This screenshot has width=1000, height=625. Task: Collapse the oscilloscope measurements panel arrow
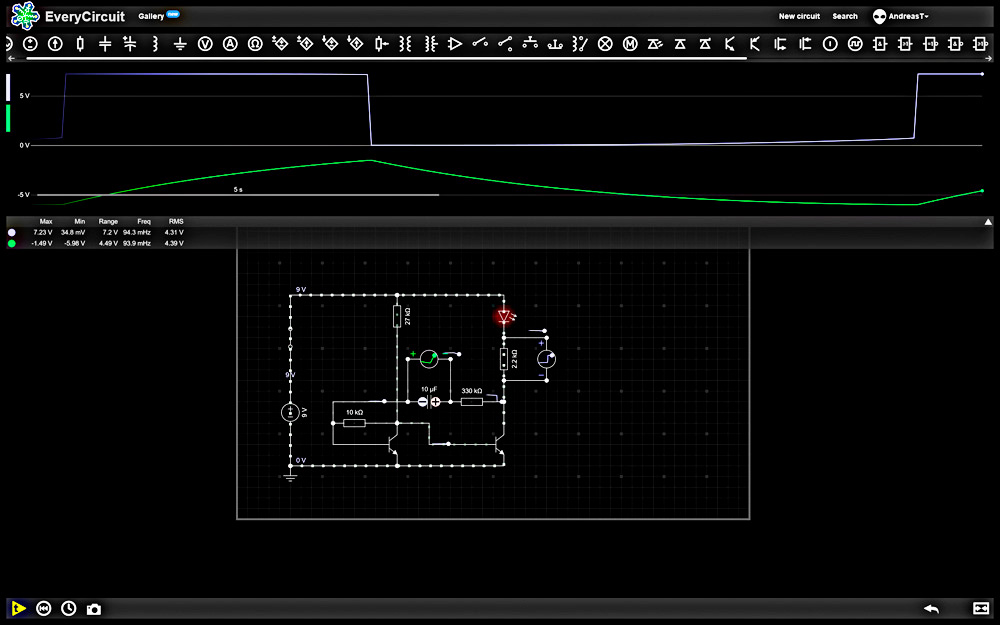point(988,221)
